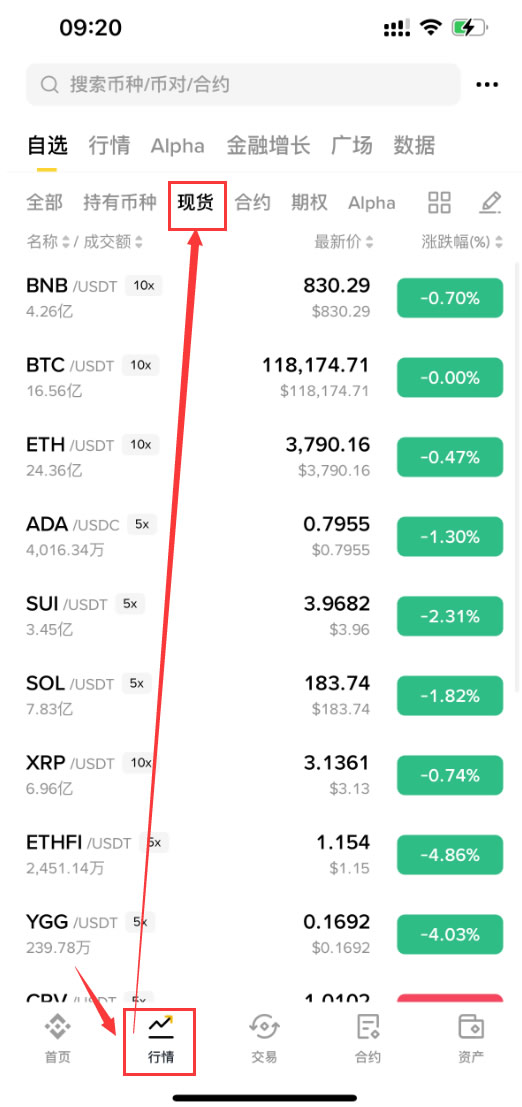Open 行情 markets icon in bottom bar
The image size is (522, 1107).
click(x=160, y=1027)
